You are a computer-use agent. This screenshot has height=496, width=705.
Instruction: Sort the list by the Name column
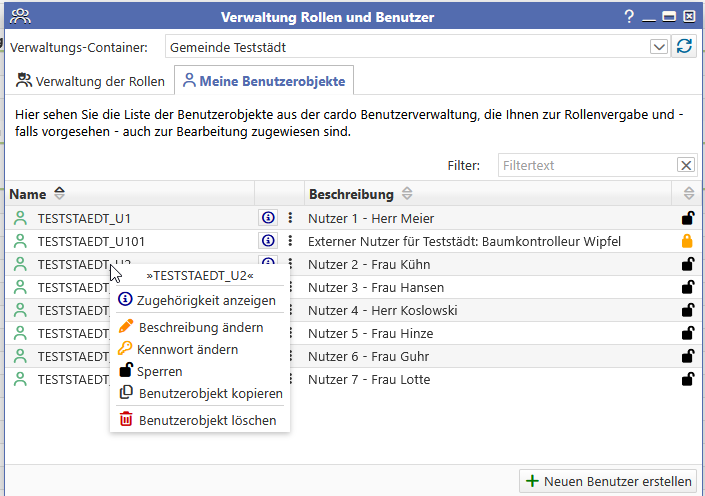(59, 194)
